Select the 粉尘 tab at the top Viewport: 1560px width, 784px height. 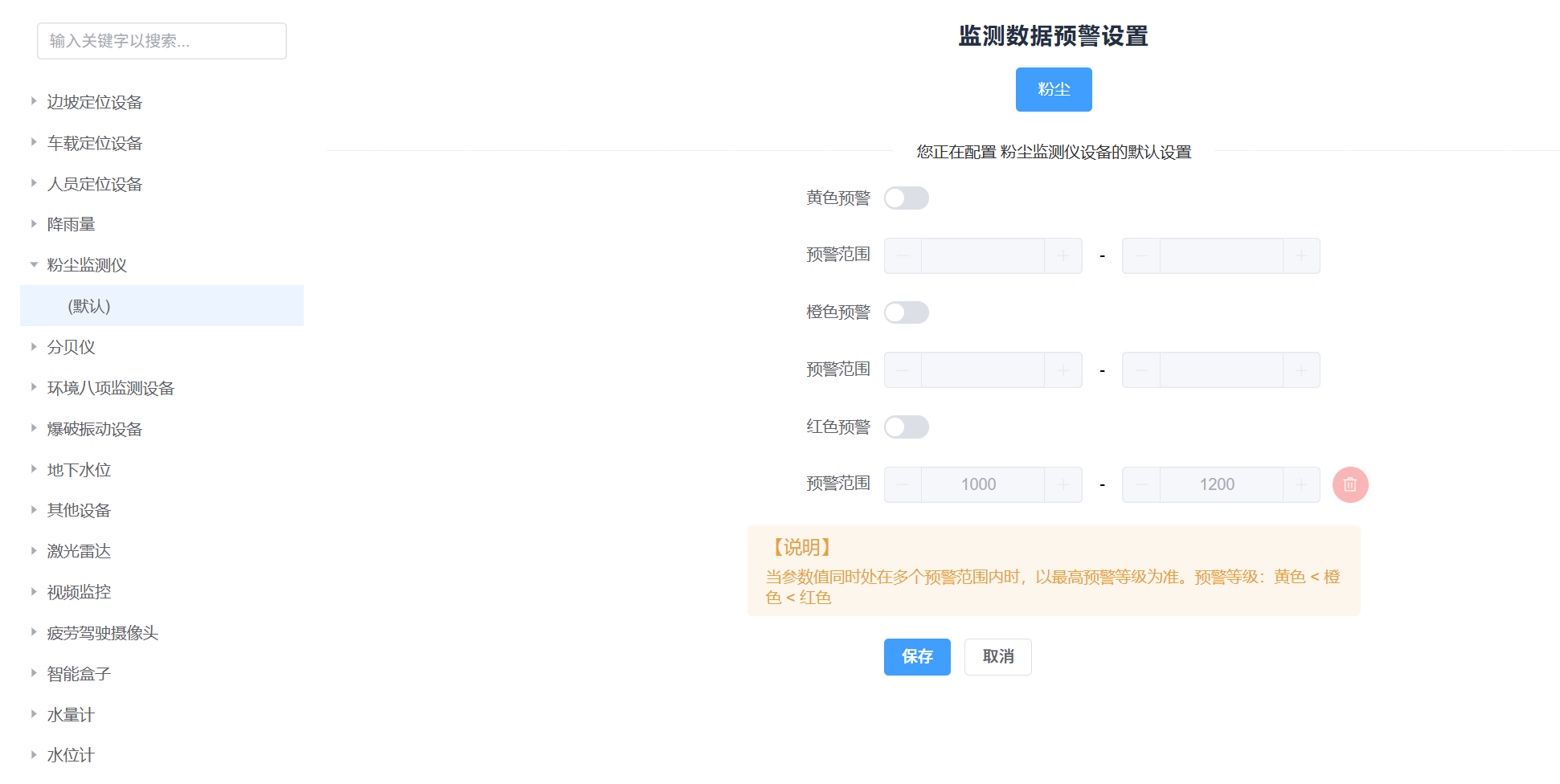tap(1054, 89)
